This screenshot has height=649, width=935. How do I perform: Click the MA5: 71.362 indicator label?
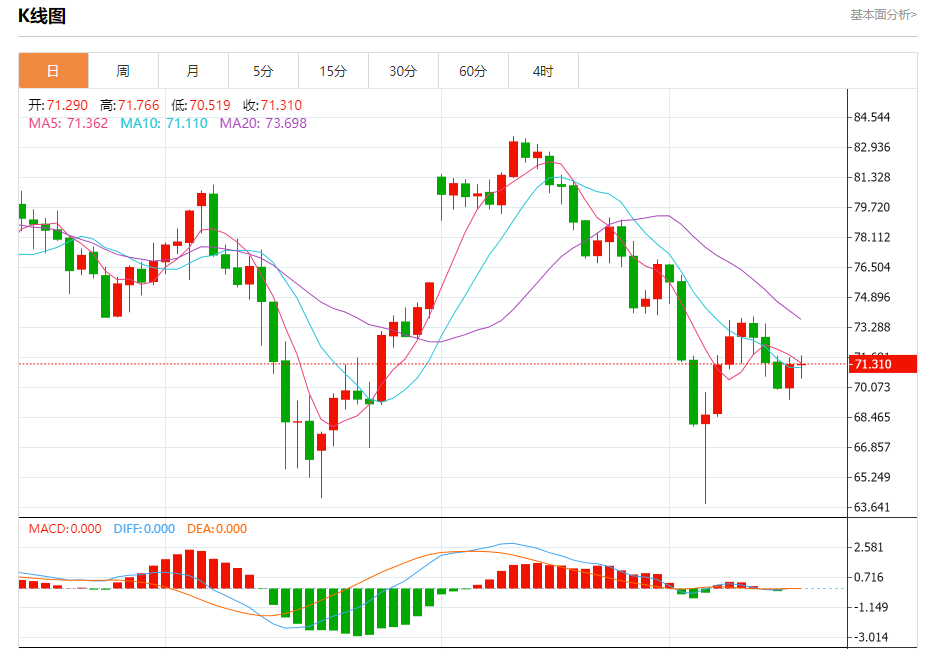point(68,123)
